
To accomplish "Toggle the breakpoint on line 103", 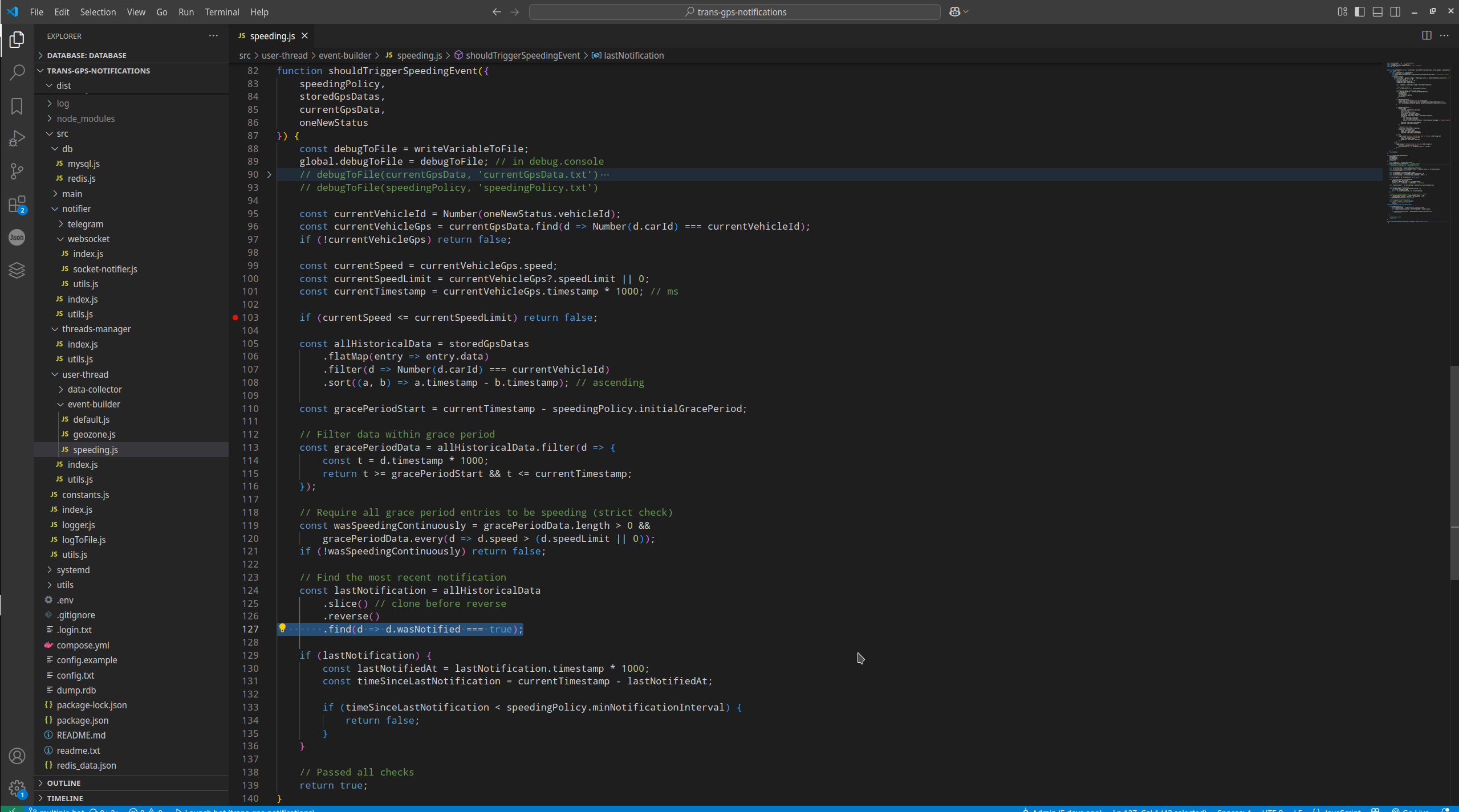I will click(x=235, y=317).
